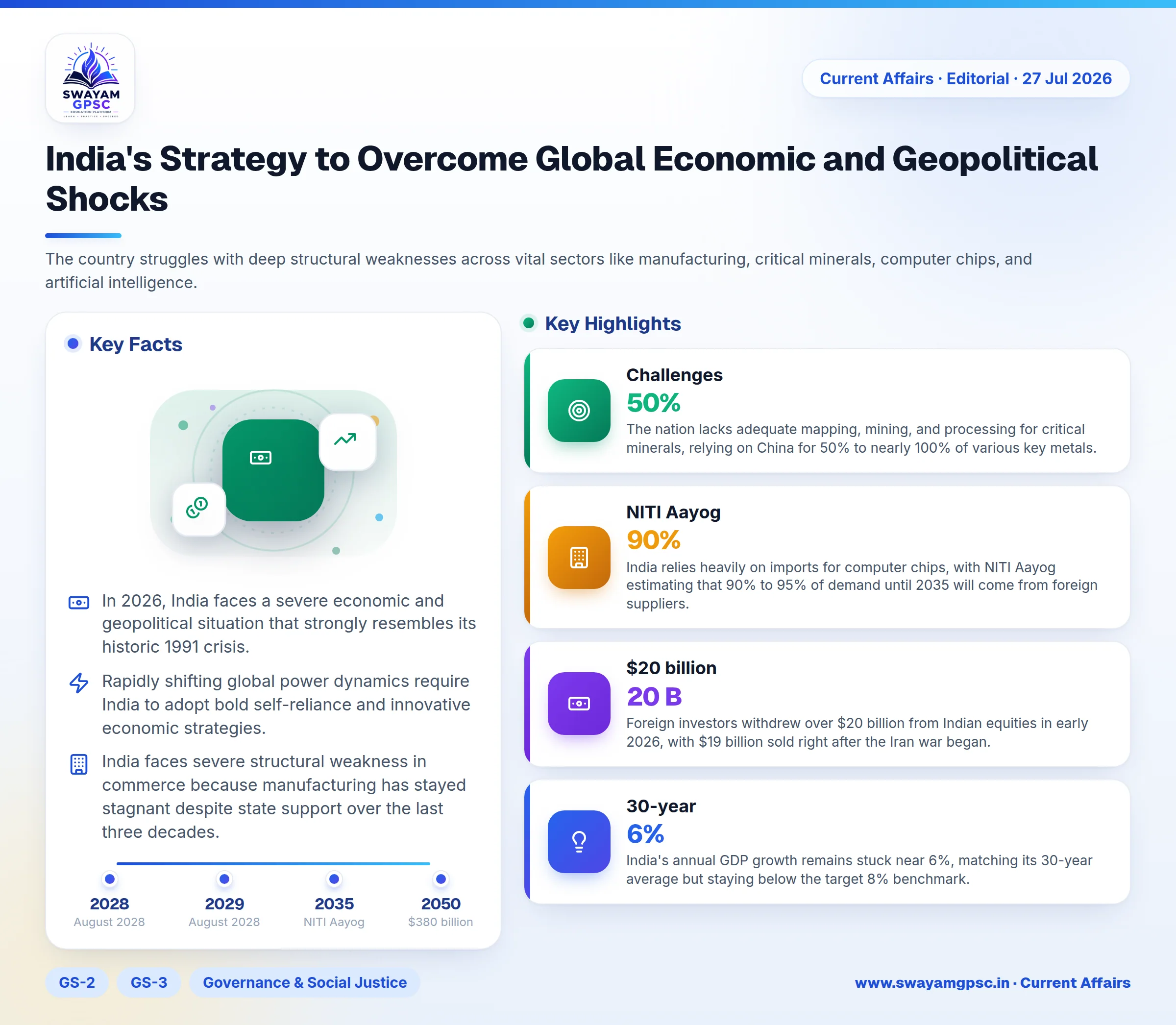The image size is (1176, 1025).
Task: Click the $20 billion card title
Action: coord(671,667)
